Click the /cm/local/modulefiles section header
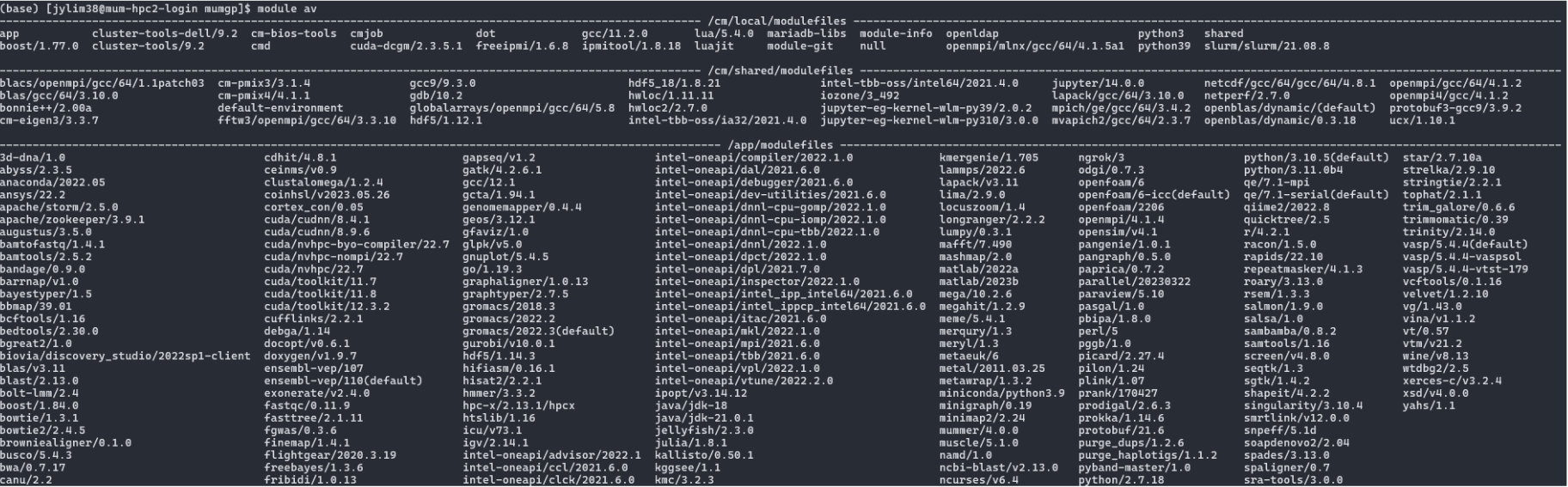 point(777,21)
